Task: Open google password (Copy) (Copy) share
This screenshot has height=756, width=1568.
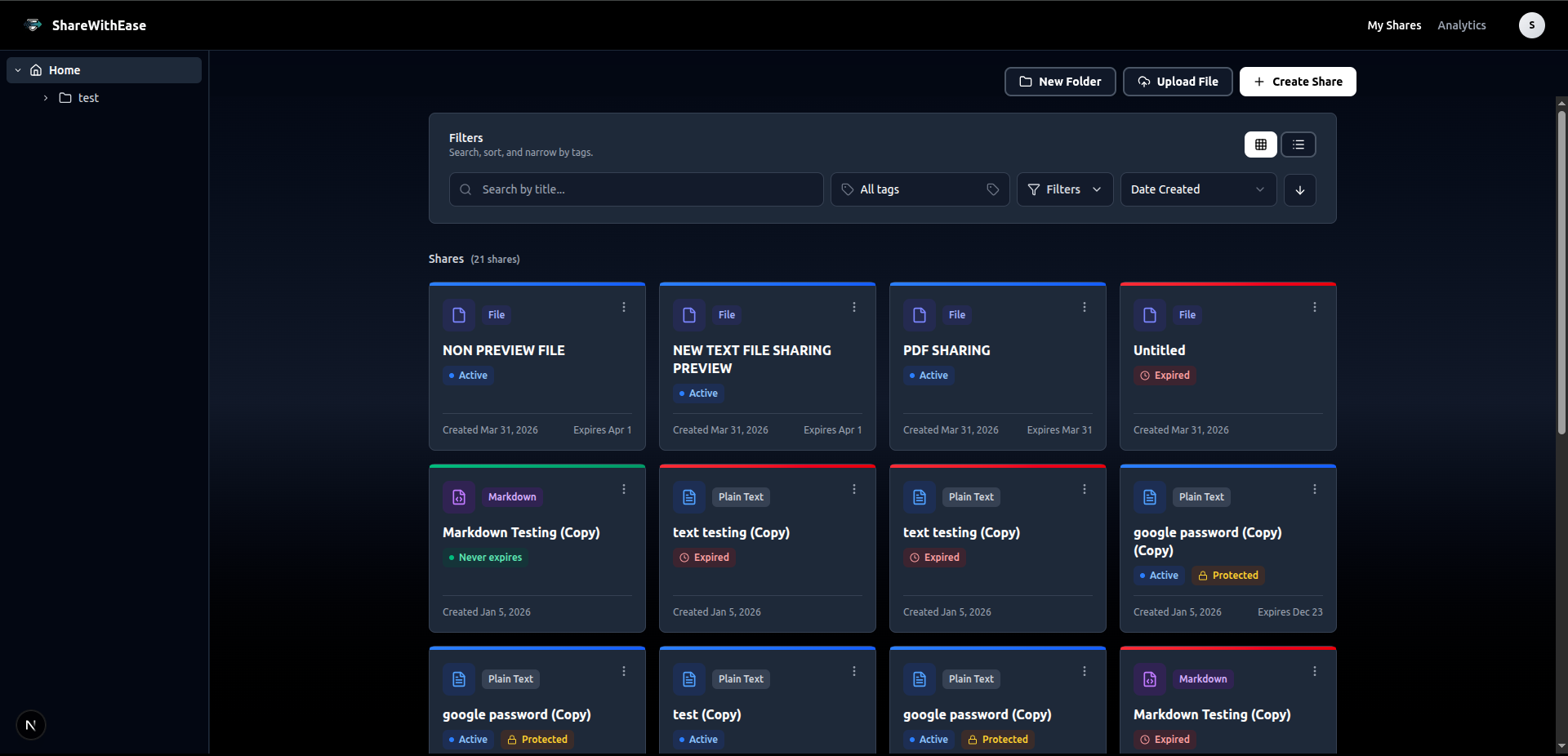Action: (1207, 541)
